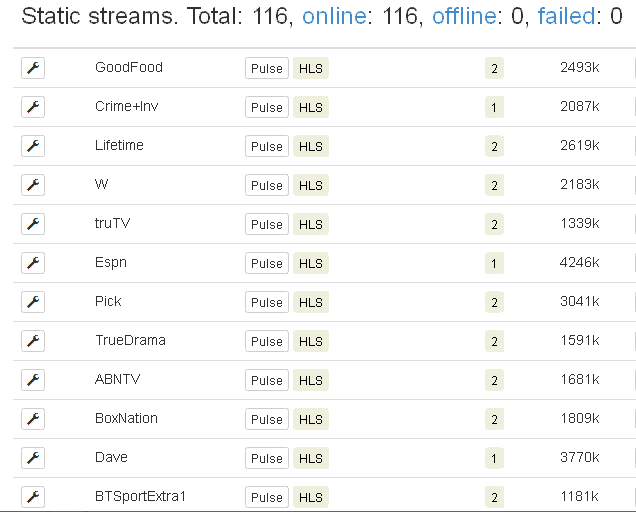The image size is (636, 512).
Task: Click the 1339k bitrate value
Action: pyautogui.click(x=580, y=223)
